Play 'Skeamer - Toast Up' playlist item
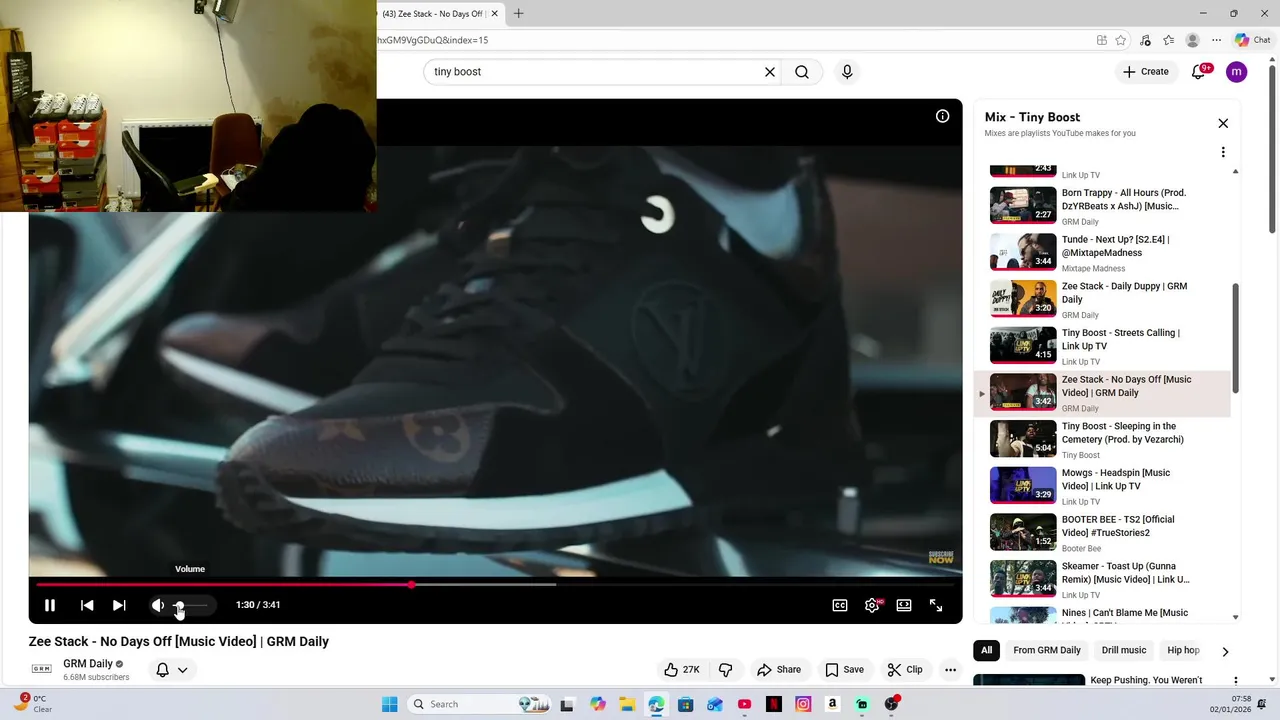This screenshot has width=1280, height=720. (x=1102, y=579)
